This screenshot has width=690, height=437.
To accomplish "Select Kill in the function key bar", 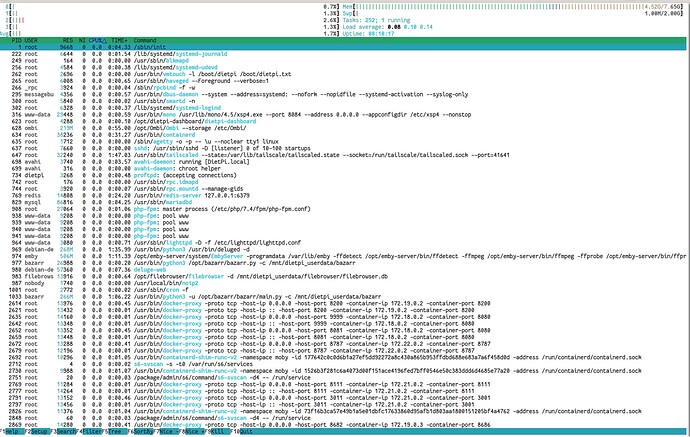I will point(217,432).
